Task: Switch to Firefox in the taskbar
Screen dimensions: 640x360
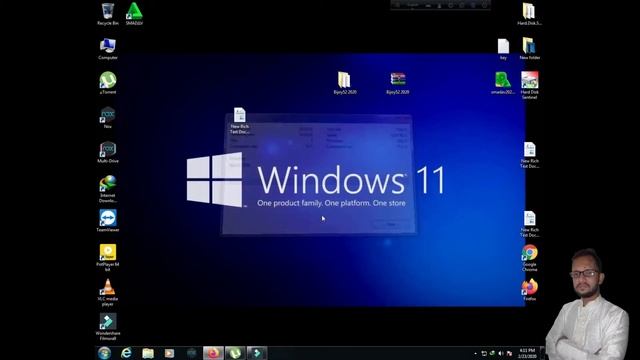Action: [213, 353]
